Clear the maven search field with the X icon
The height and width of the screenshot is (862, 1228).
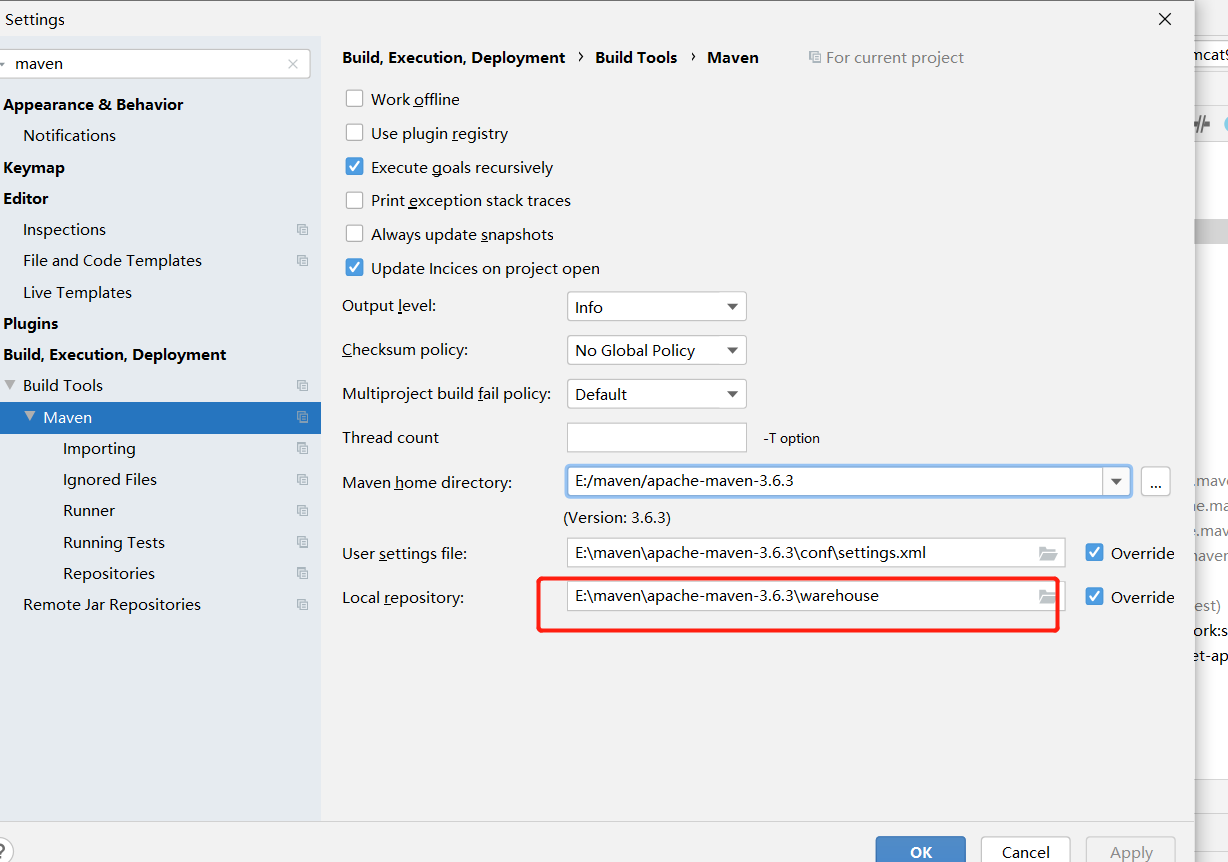293,64
